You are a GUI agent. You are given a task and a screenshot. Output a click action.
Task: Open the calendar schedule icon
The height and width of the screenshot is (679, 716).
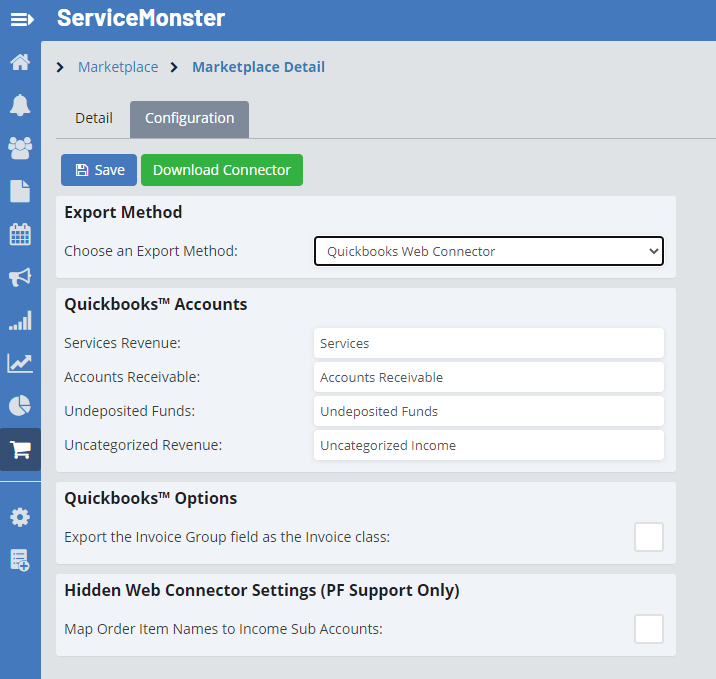pos(20,234)
